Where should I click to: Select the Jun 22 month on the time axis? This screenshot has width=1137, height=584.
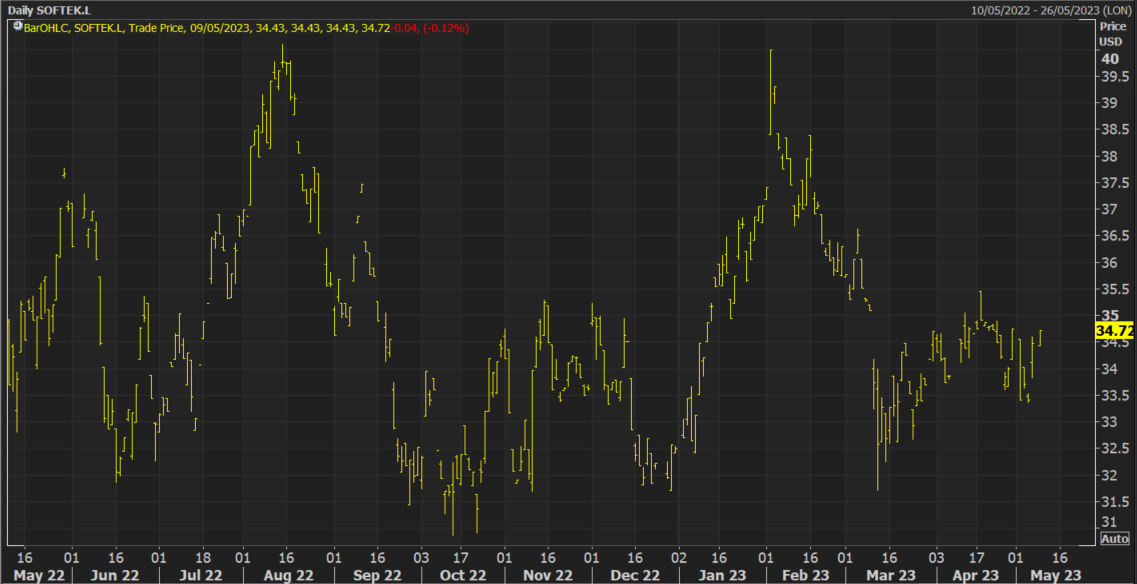(115, 575)
